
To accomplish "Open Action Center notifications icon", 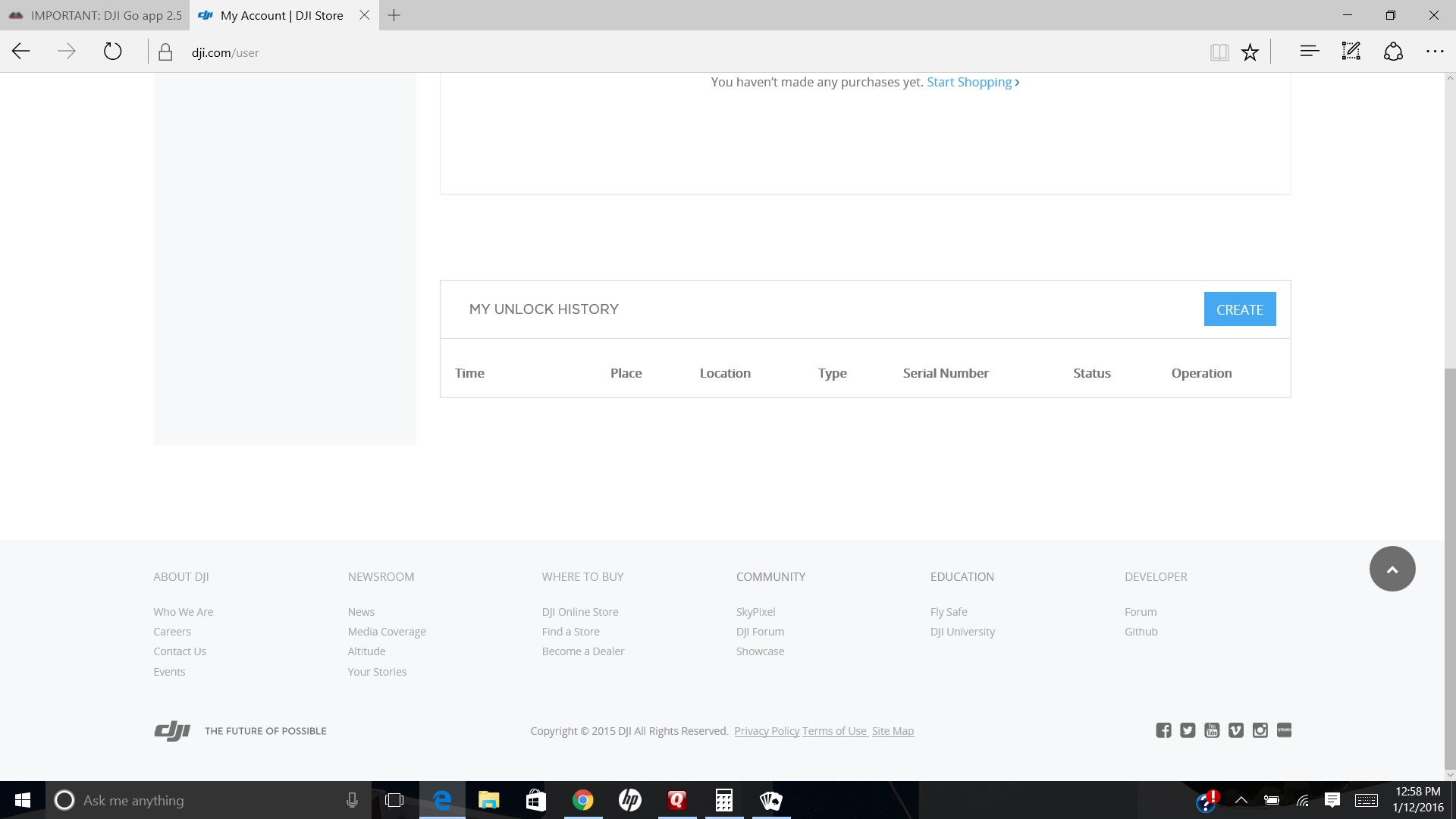I will coord(1332,800).
